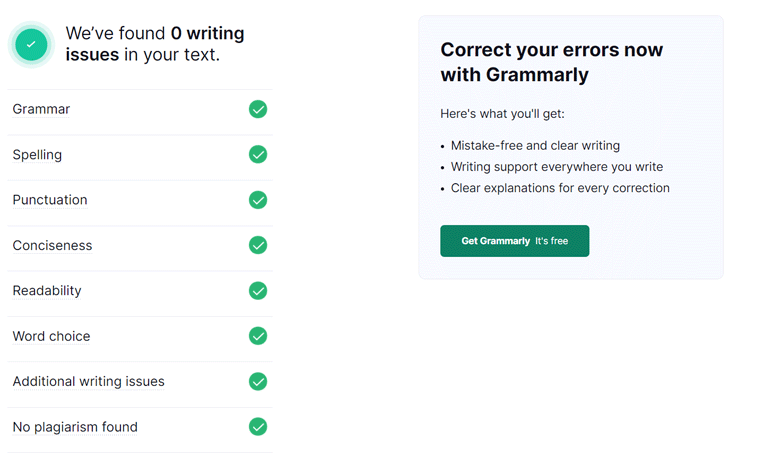Click the Readability green check icon
Viewport: 780px width, 471px height.
click(x=258, y=291)
